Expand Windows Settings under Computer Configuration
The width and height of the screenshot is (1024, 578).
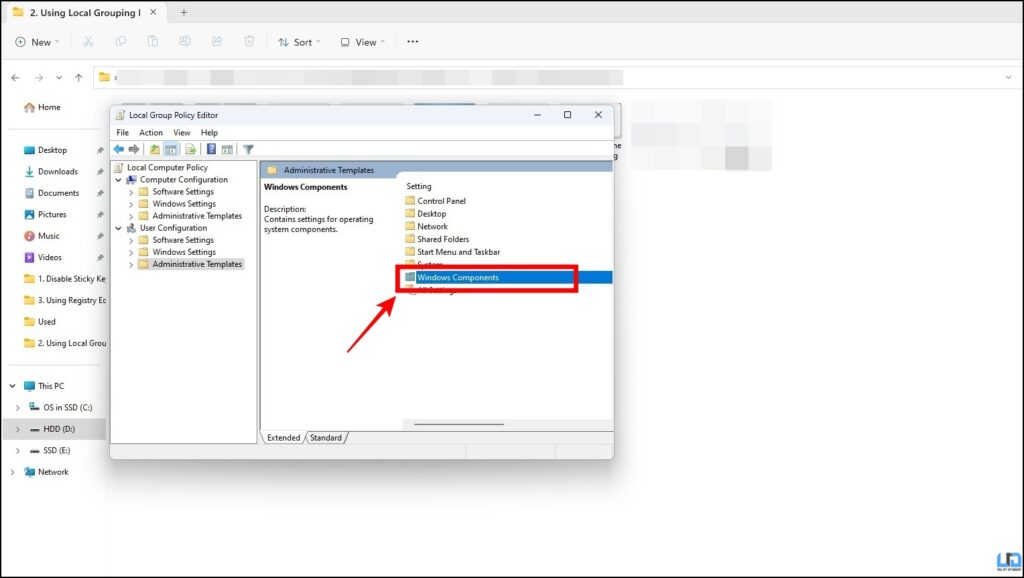131,204
